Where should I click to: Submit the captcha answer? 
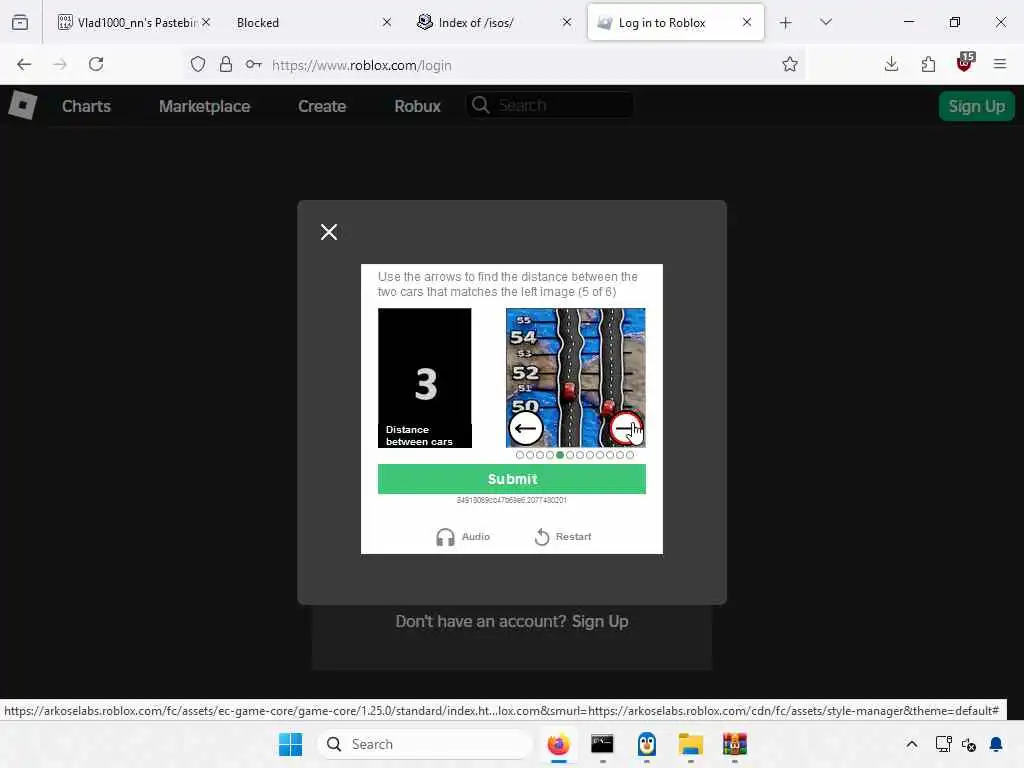click(x=511, y=479)
